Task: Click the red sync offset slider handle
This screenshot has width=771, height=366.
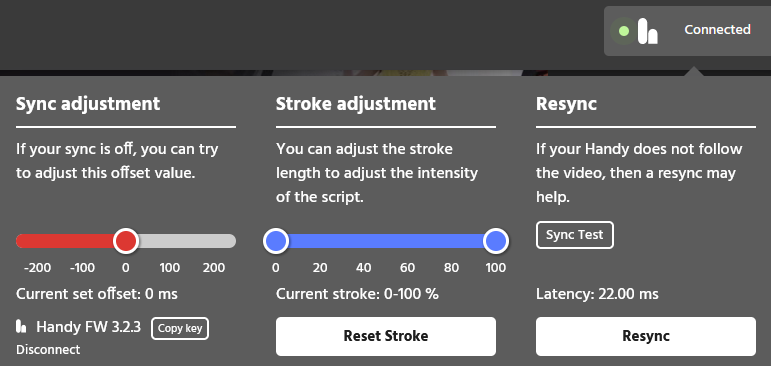Action: 126,241
